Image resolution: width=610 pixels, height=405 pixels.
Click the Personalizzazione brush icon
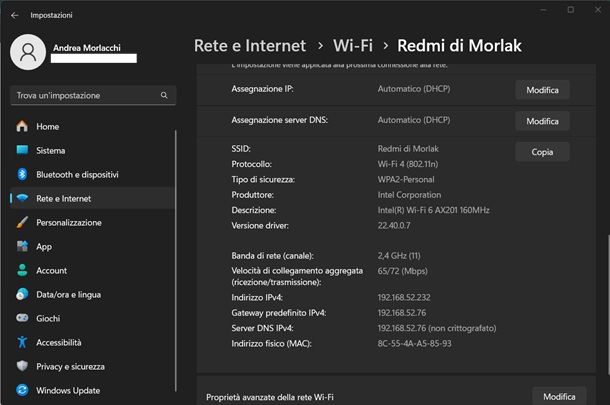click(x=22, y=223)
